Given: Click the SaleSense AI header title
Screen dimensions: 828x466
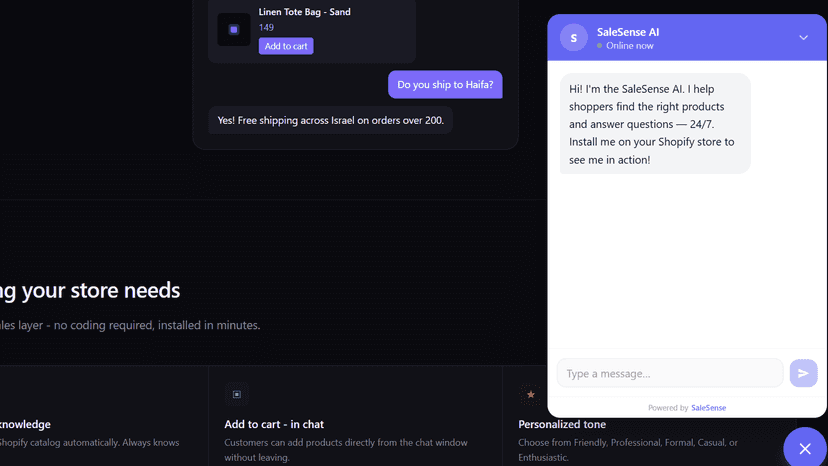Looking at the screenshot, I should coord(628,32).
